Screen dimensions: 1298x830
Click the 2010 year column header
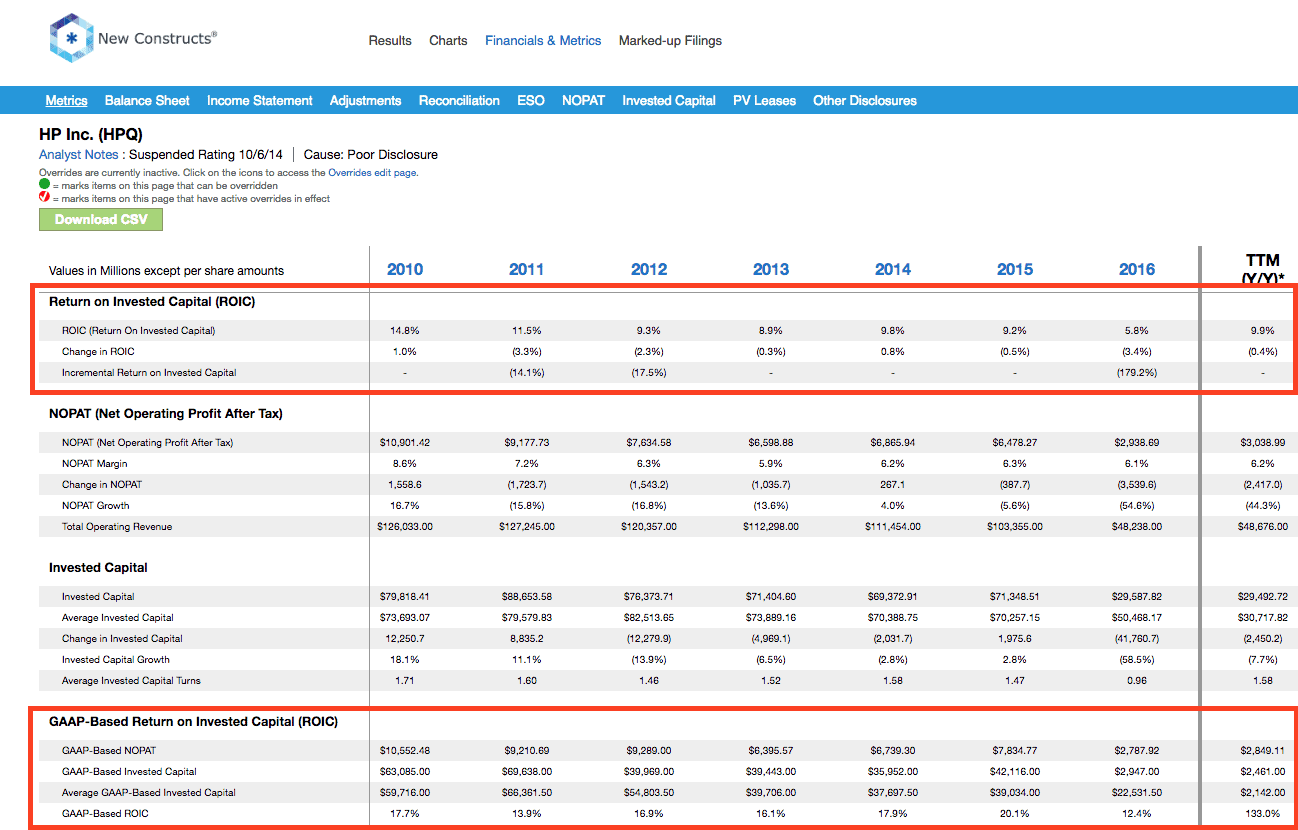point(405,269)
